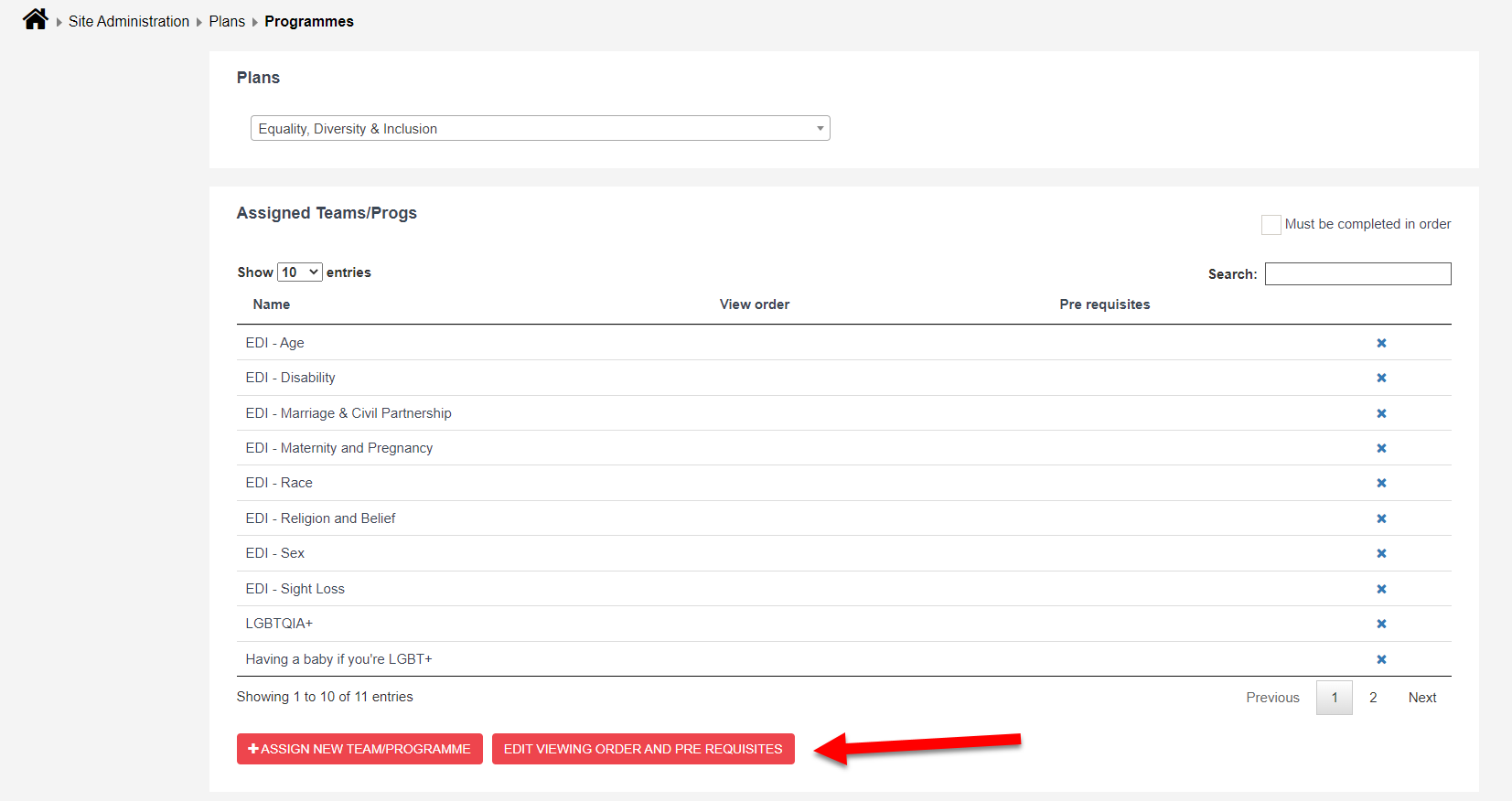This screenshot has height=801, width=1512.
Task: Click the Programmes breadcrumb
Action: pos(309,21)
